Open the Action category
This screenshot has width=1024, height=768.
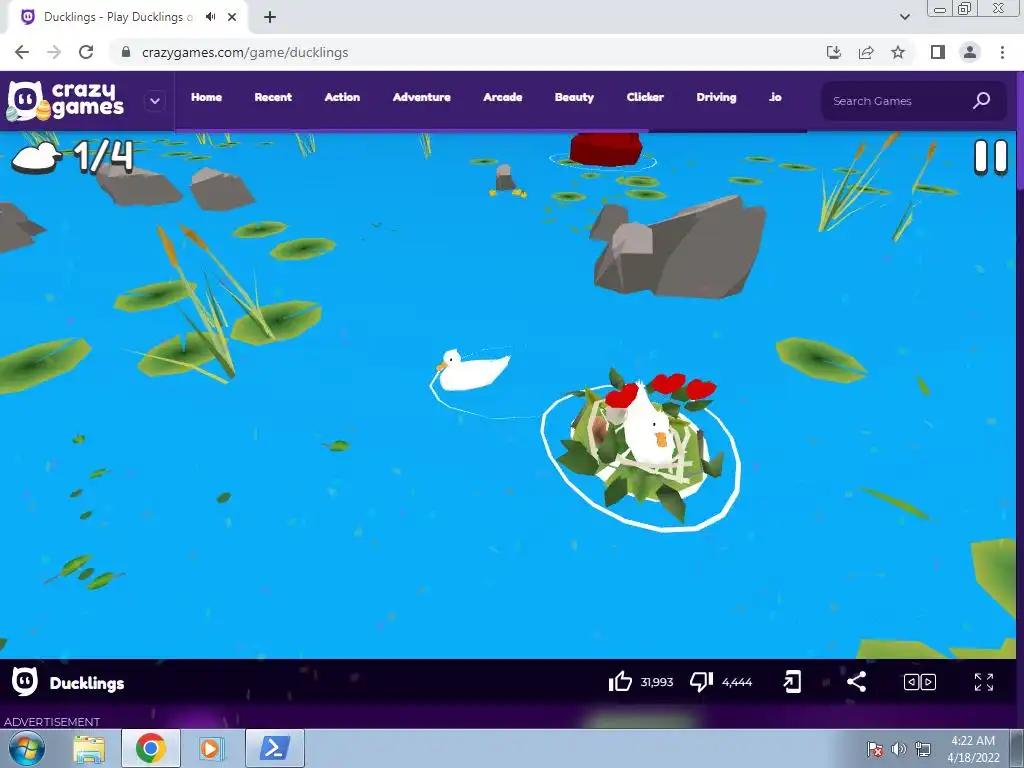point(342,97)
